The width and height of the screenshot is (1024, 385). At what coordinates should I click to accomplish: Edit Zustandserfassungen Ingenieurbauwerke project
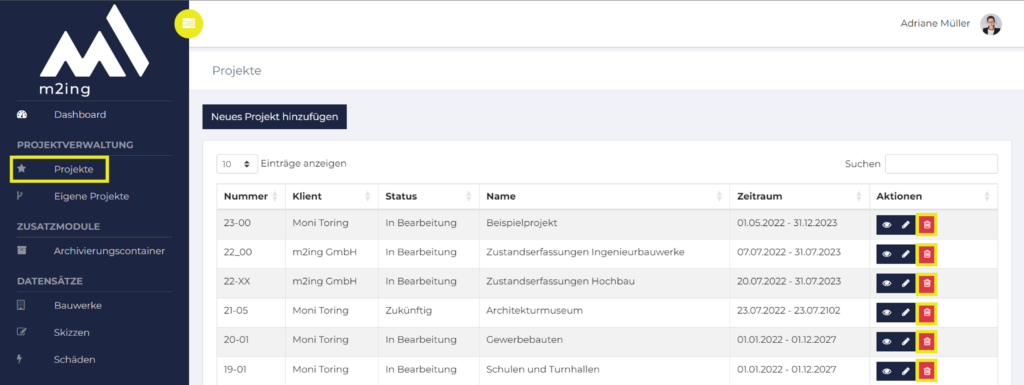(905, 254)
